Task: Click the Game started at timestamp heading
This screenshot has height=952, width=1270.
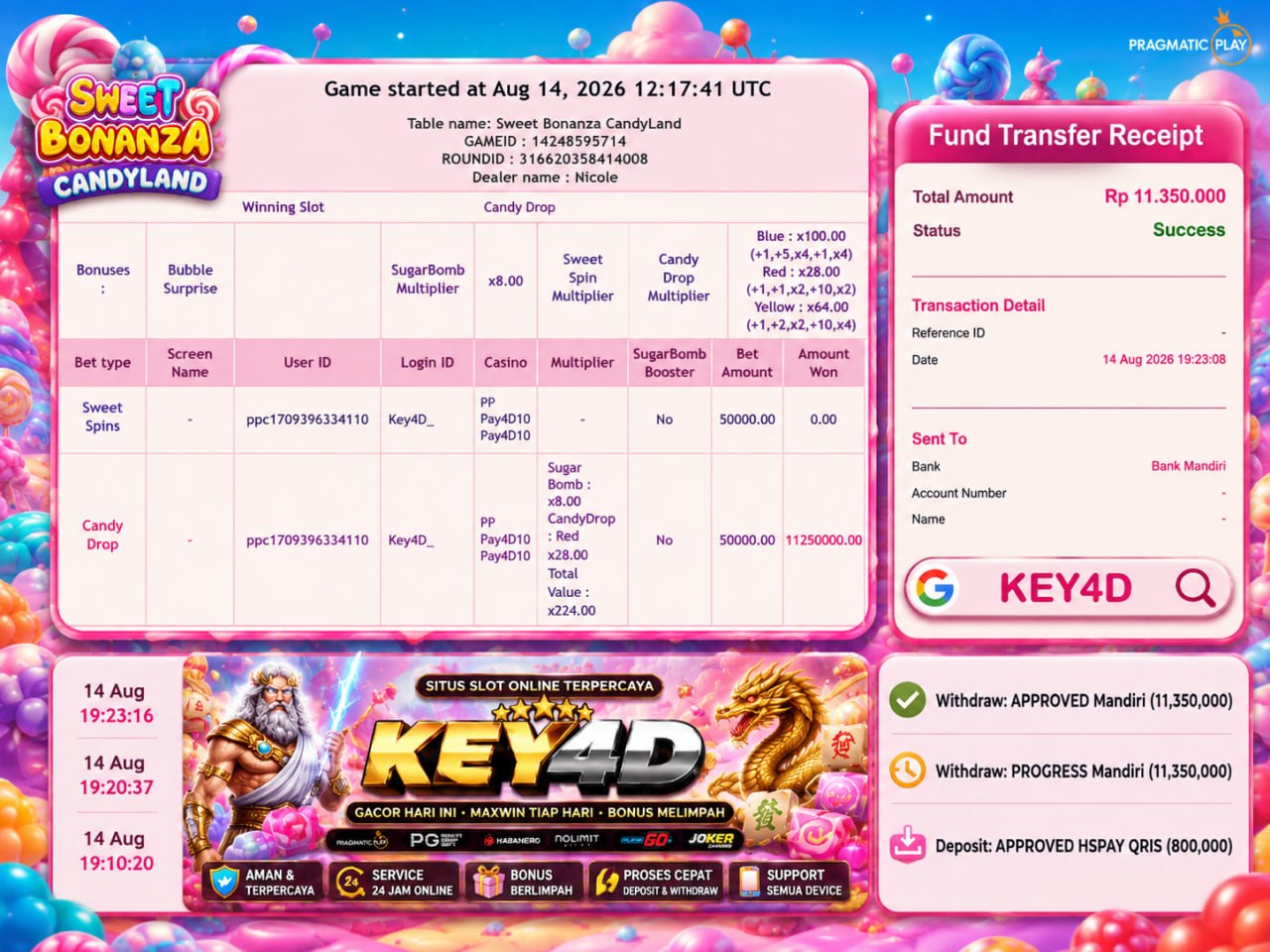Action: [x=547, y=88]
